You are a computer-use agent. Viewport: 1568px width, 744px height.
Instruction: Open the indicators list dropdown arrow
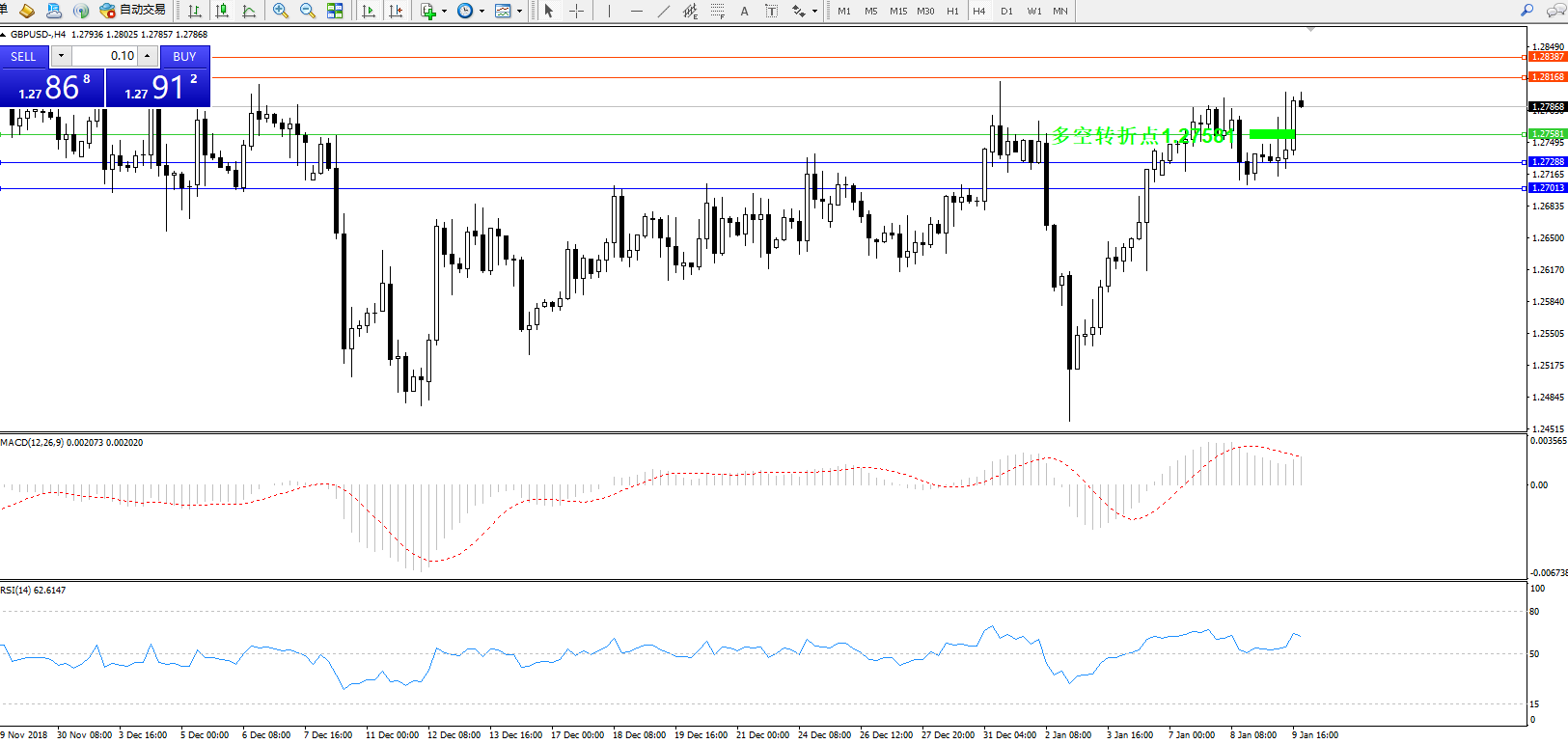tap(444, 12)
